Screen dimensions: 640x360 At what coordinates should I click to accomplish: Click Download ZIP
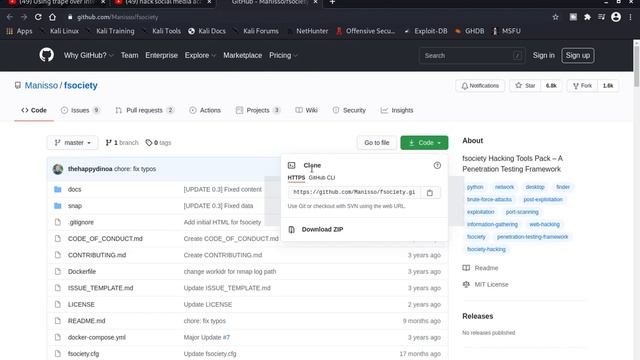(322, 229)
